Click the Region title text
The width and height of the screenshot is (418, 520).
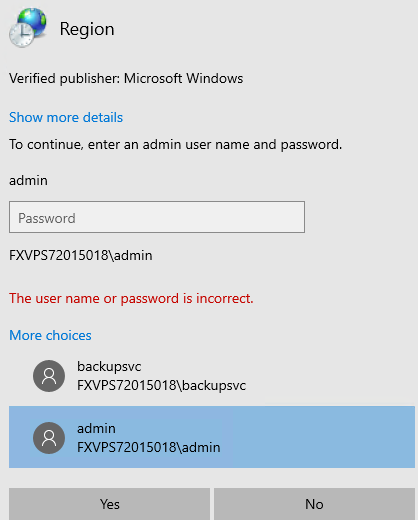tap(87, 29)
